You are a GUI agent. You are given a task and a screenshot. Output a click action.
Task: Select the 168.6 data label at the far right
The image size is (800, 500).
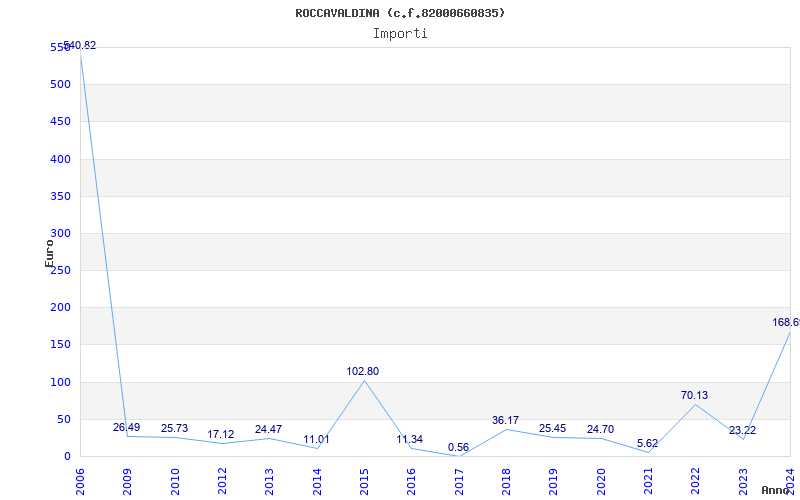click(786, 322)
